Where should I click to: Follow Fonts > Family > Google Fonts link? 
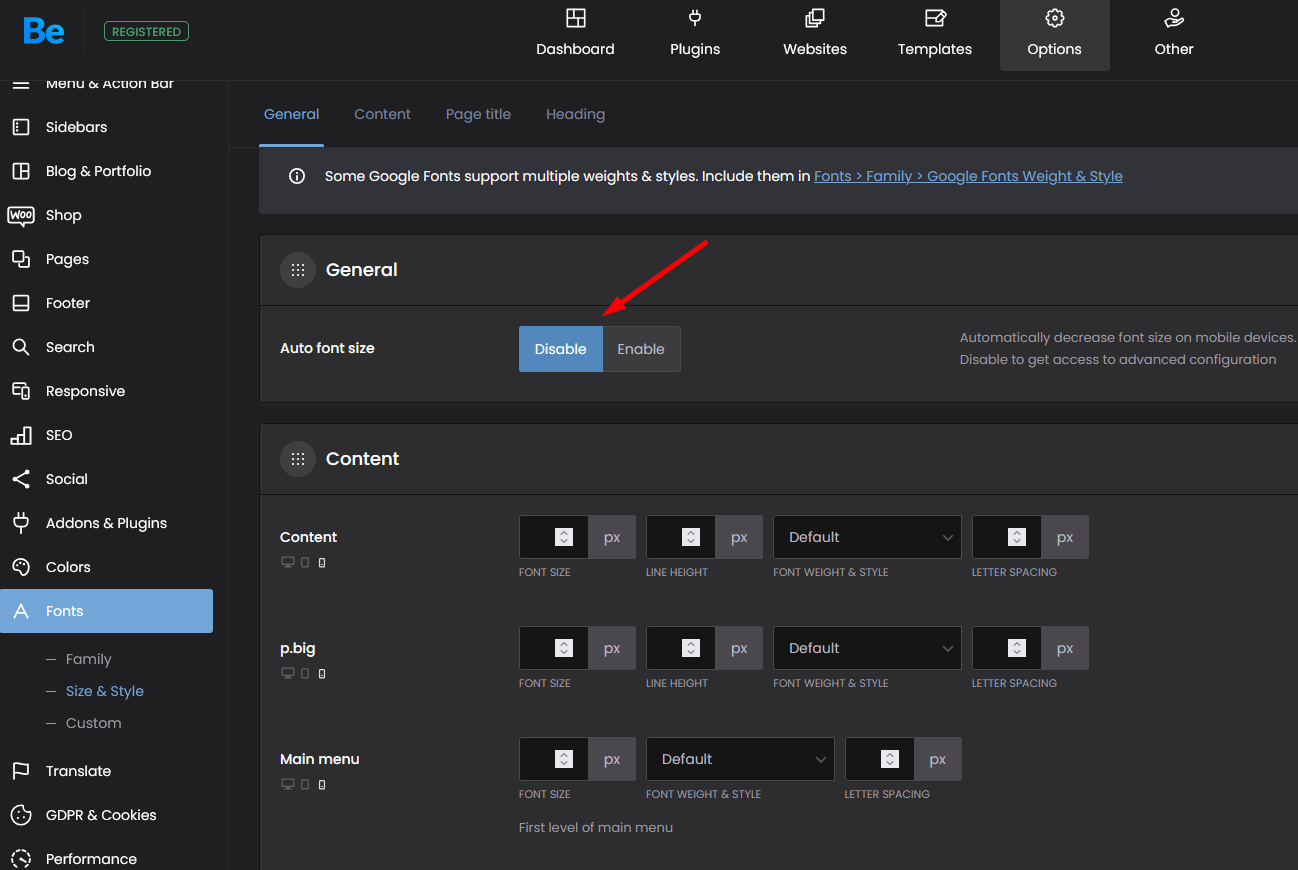click(x=968, y=176)
